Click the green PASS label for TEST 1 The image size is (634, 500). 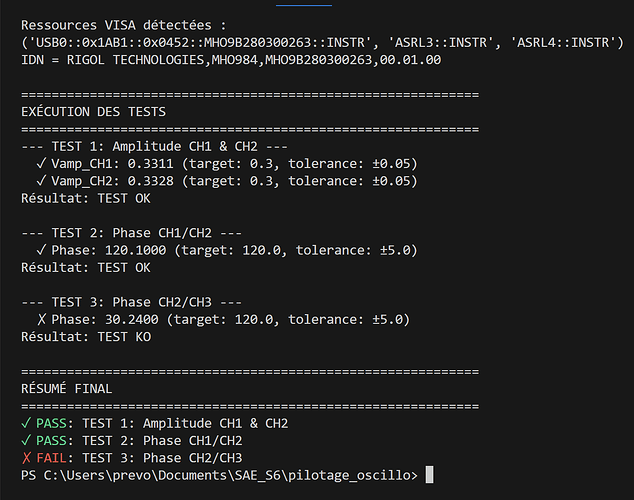55,423
